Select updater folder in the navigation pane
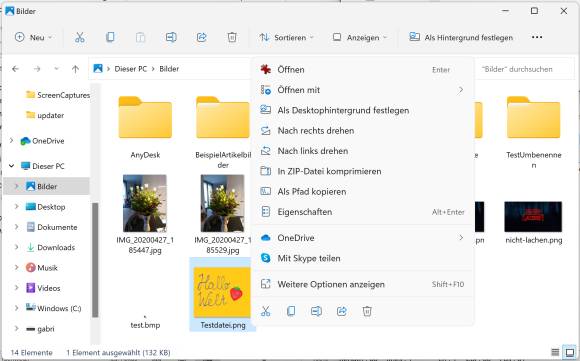This screenshot has width=580, height=361. pyautogui.click(x=45, y=115)
